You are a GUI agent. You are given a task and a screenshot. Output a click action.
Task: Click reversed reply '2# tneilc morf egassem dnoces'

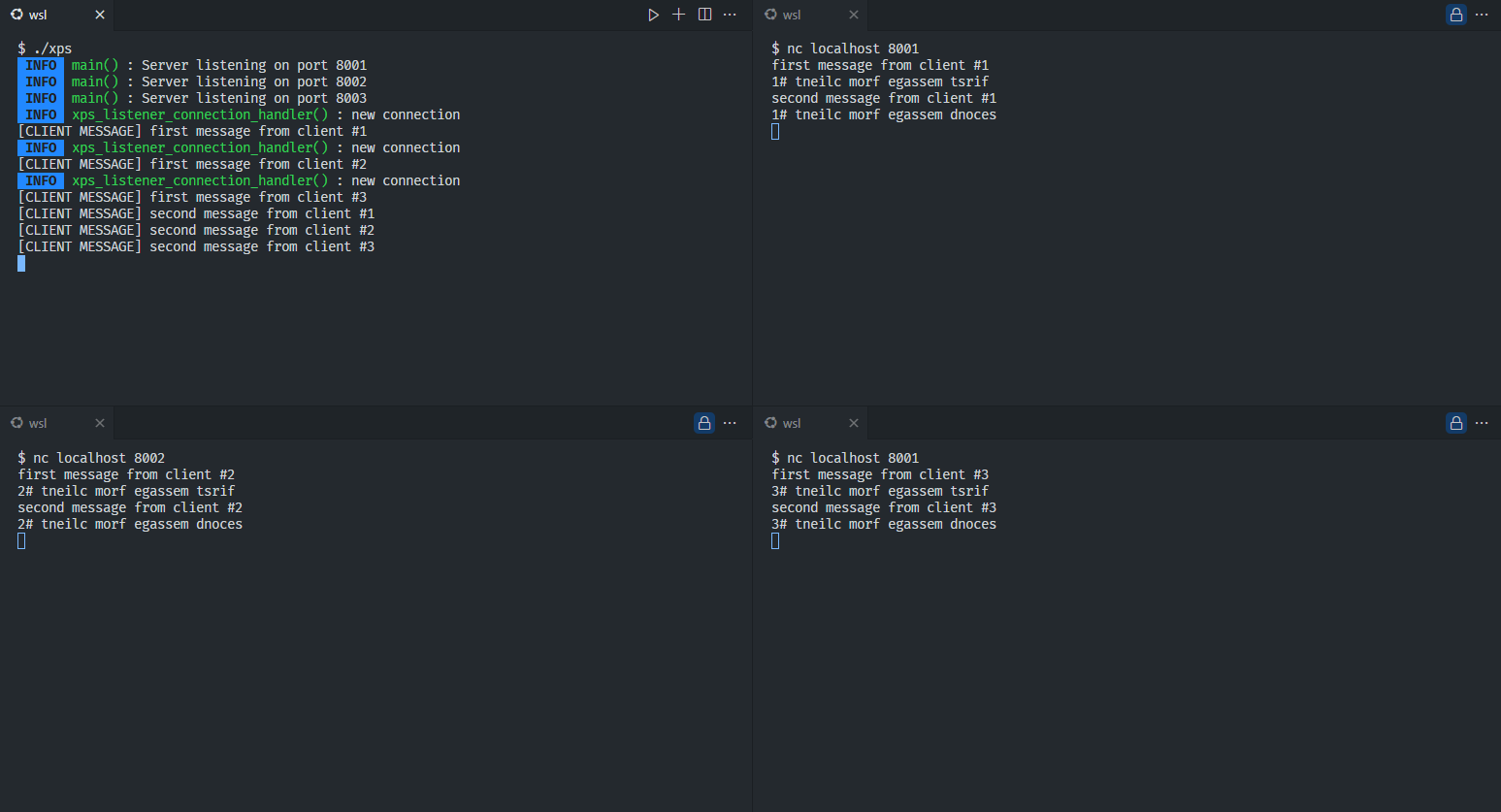[130, 524]
